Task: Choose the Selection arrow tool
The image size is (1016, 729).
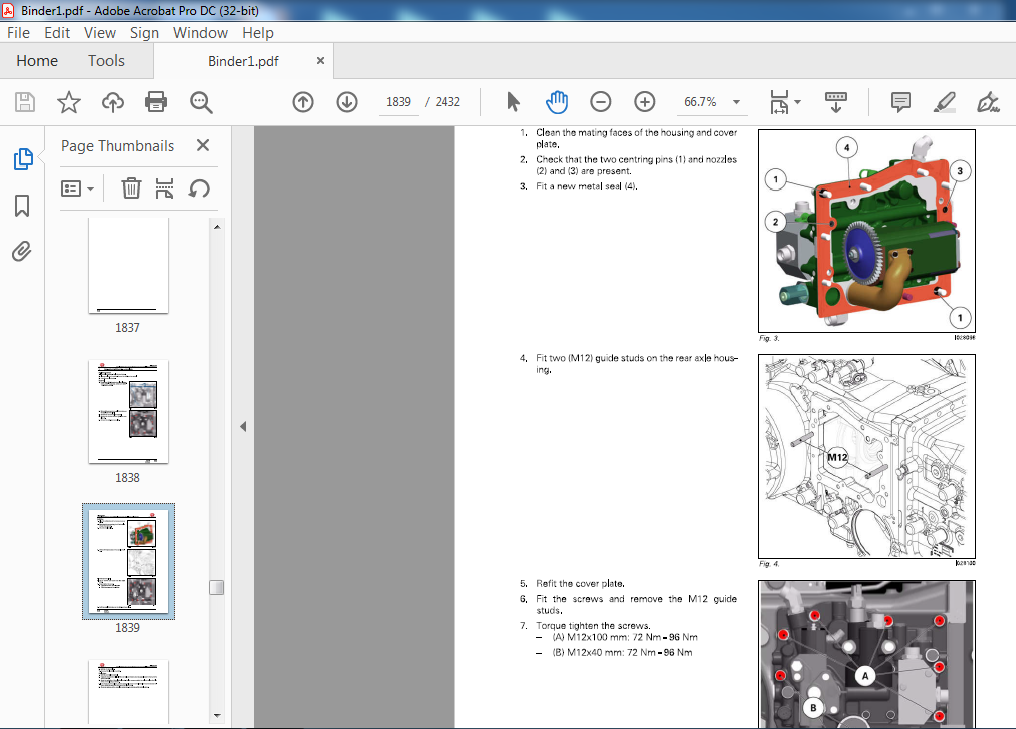Action: (513, 102)
